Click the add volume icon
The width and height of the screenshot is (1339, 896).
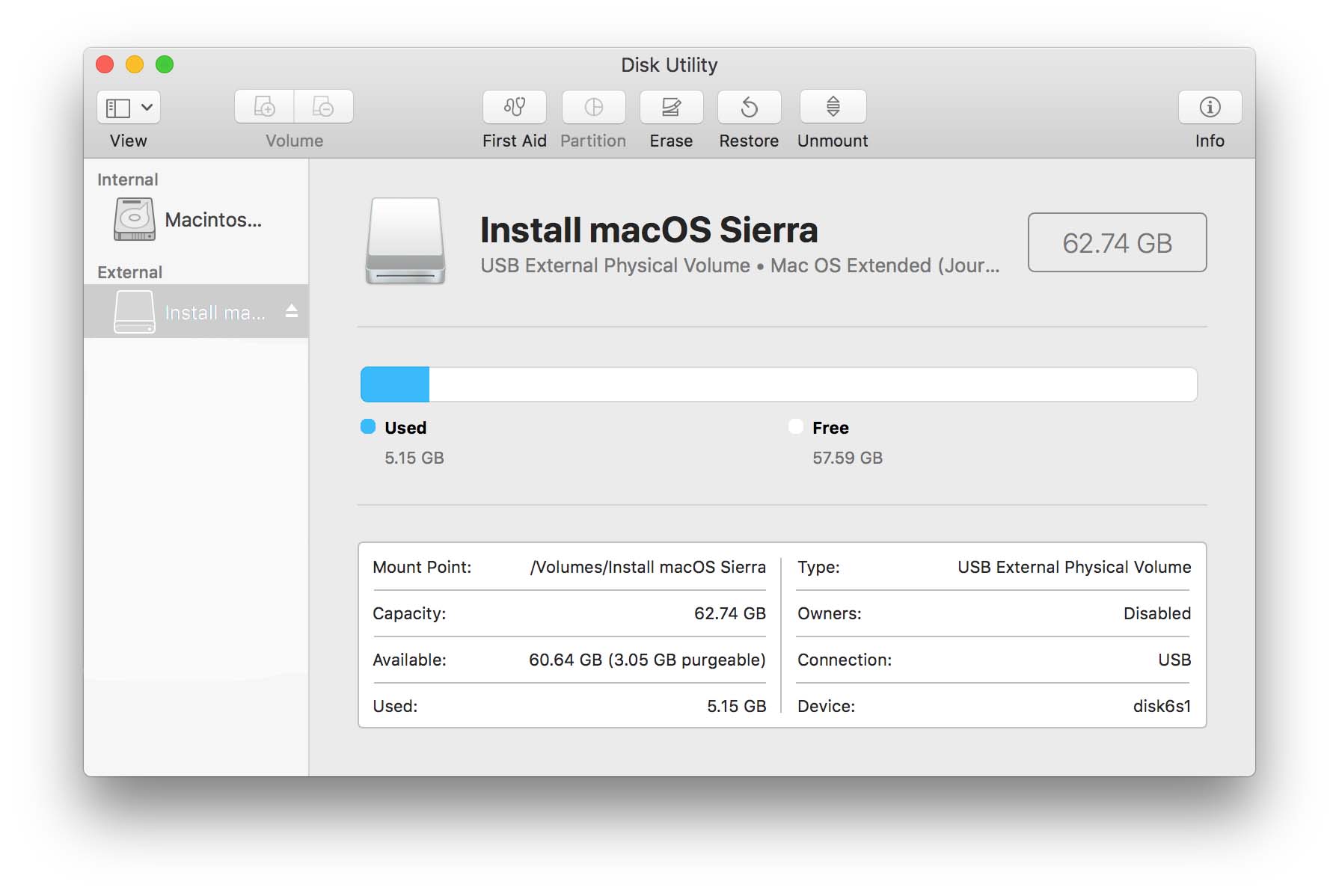point(264,107)
